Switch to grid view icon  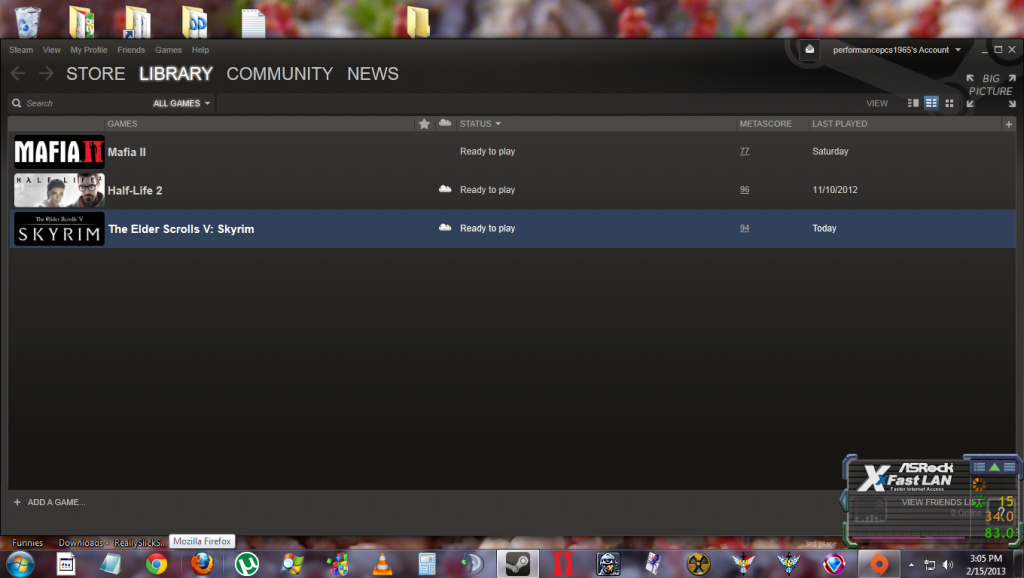pos(950,103)
